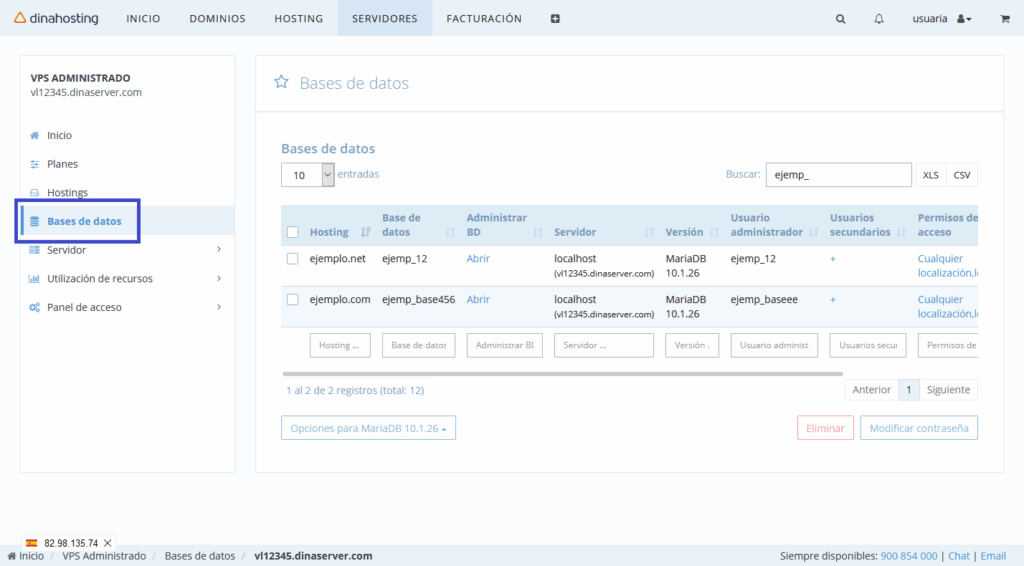This screenshot has height=566, width=1024.
Task: Open the HOSTING menu
Action: [x=298, y=19]
